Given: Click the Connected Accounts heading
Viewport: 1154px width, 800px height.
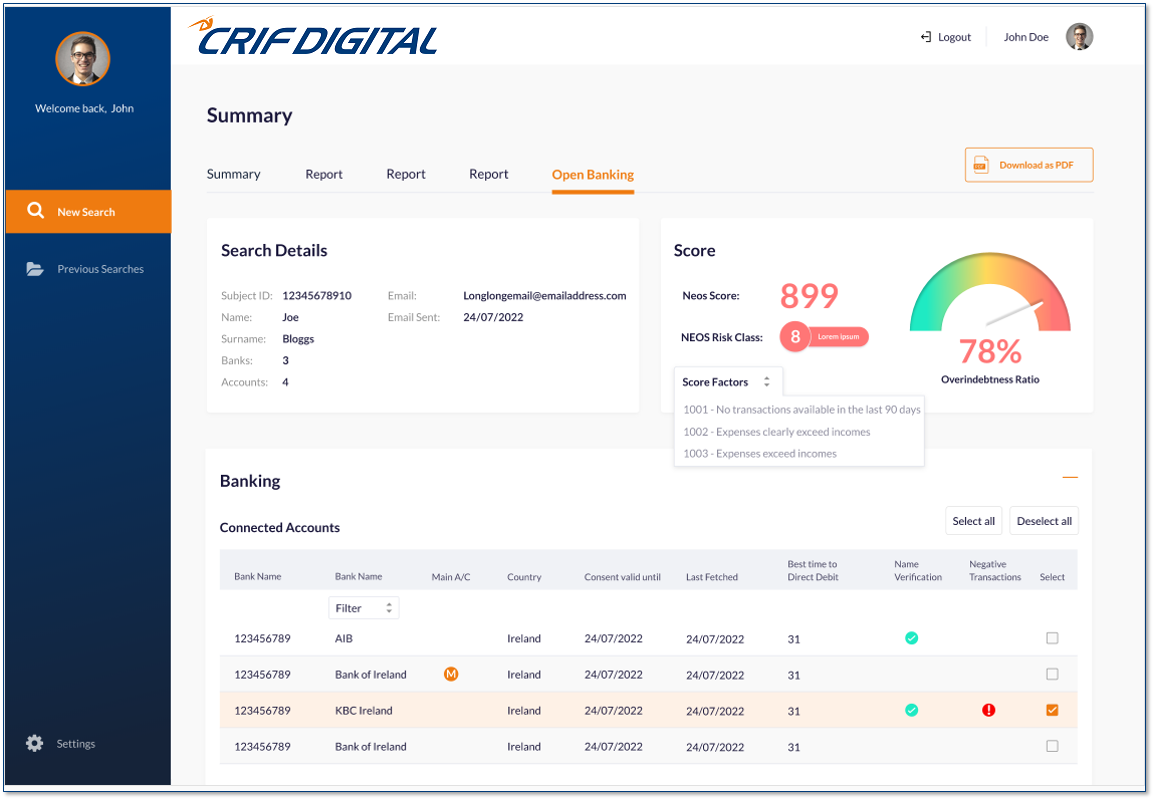Looking at the screenshot, I should [x=280, y=528].
